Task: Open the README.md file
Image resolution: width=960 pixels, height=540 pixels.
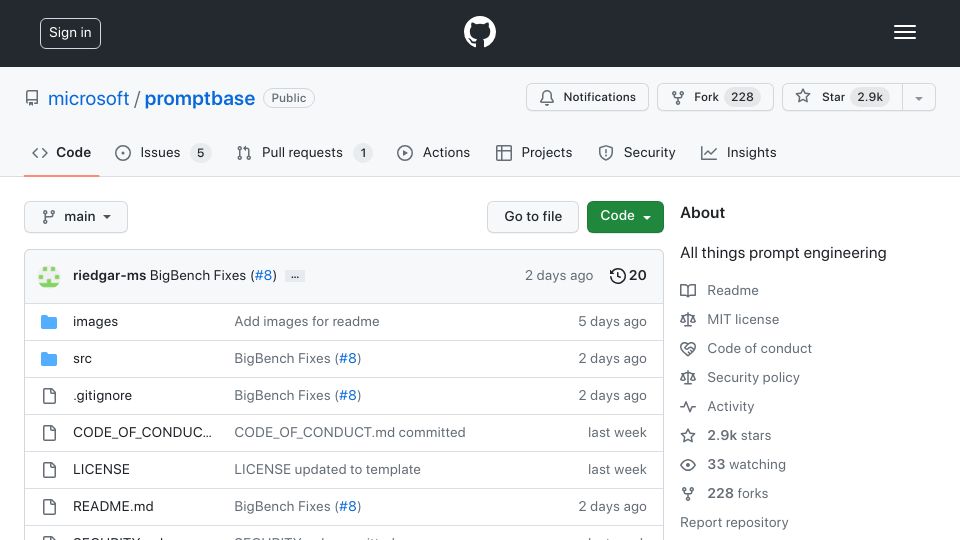Action: click(113, 506)
